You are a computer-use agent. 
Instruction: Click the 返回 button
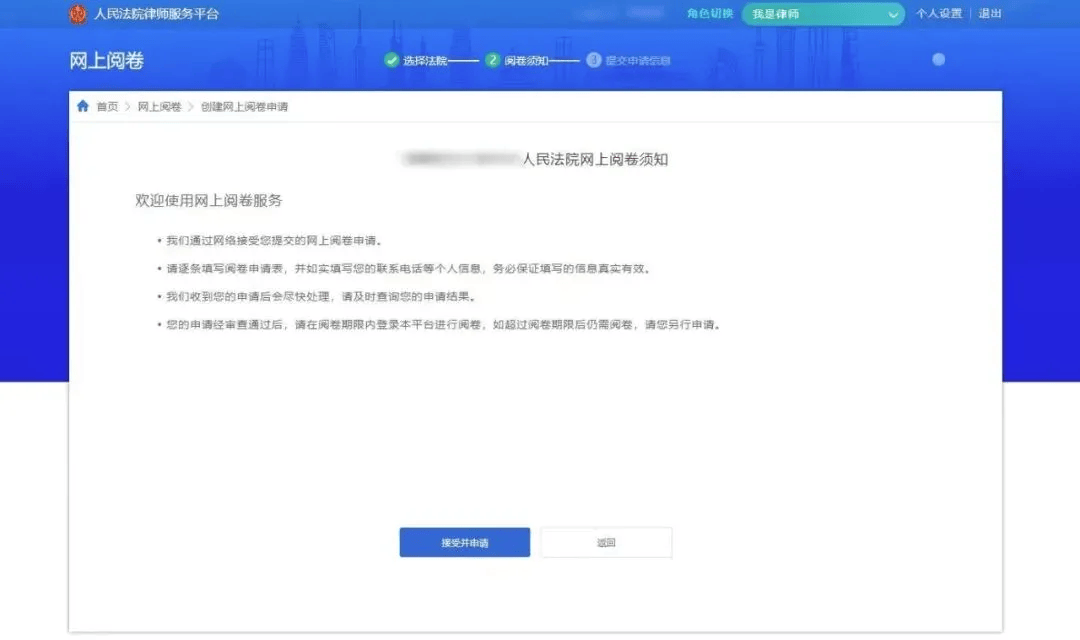606,541
